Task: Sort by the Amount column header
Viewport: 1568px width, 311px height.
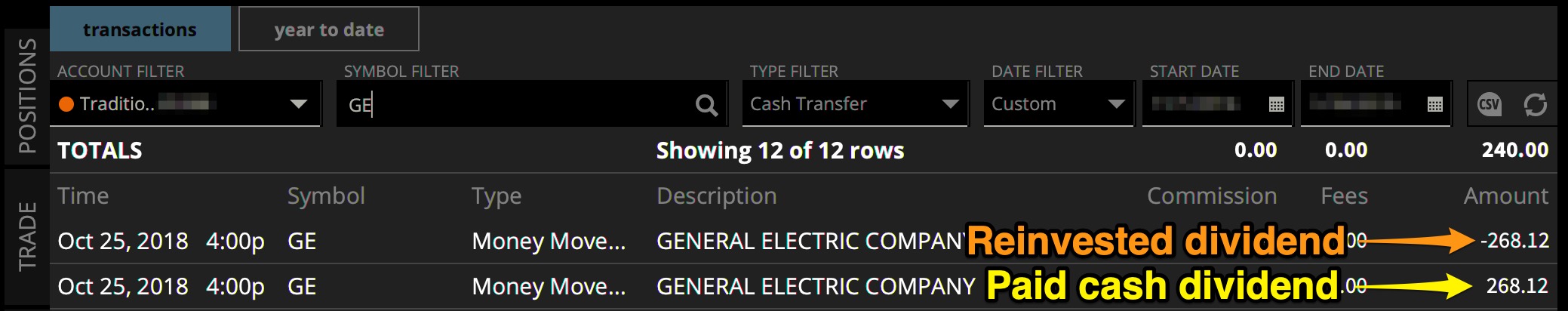Action: (x=1505, y=196)
